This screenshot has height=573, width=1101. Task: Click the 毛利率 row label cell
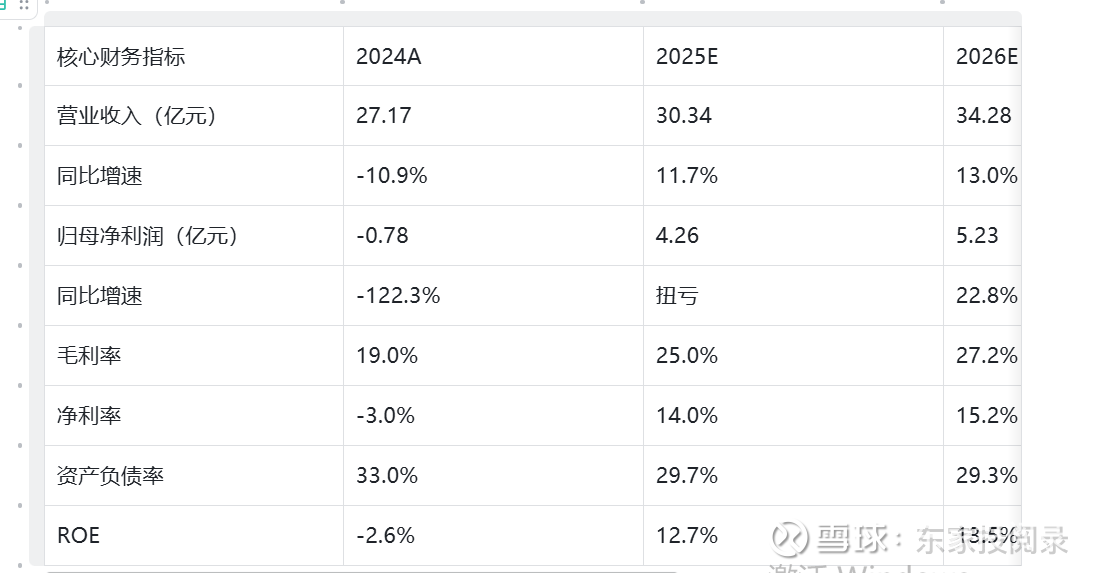(x=193, y=356)
